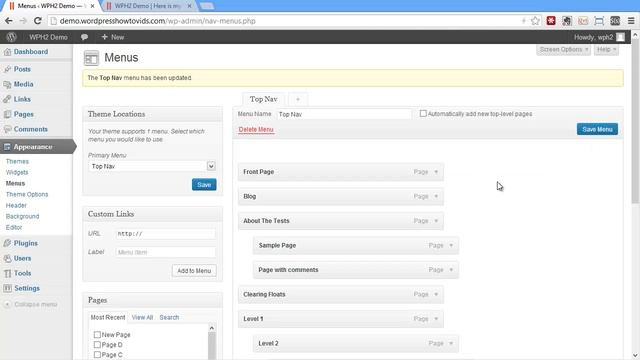Expand the Sample Page menu item
The height and width of the screenshot is (360, 640).
coord(451,245)
